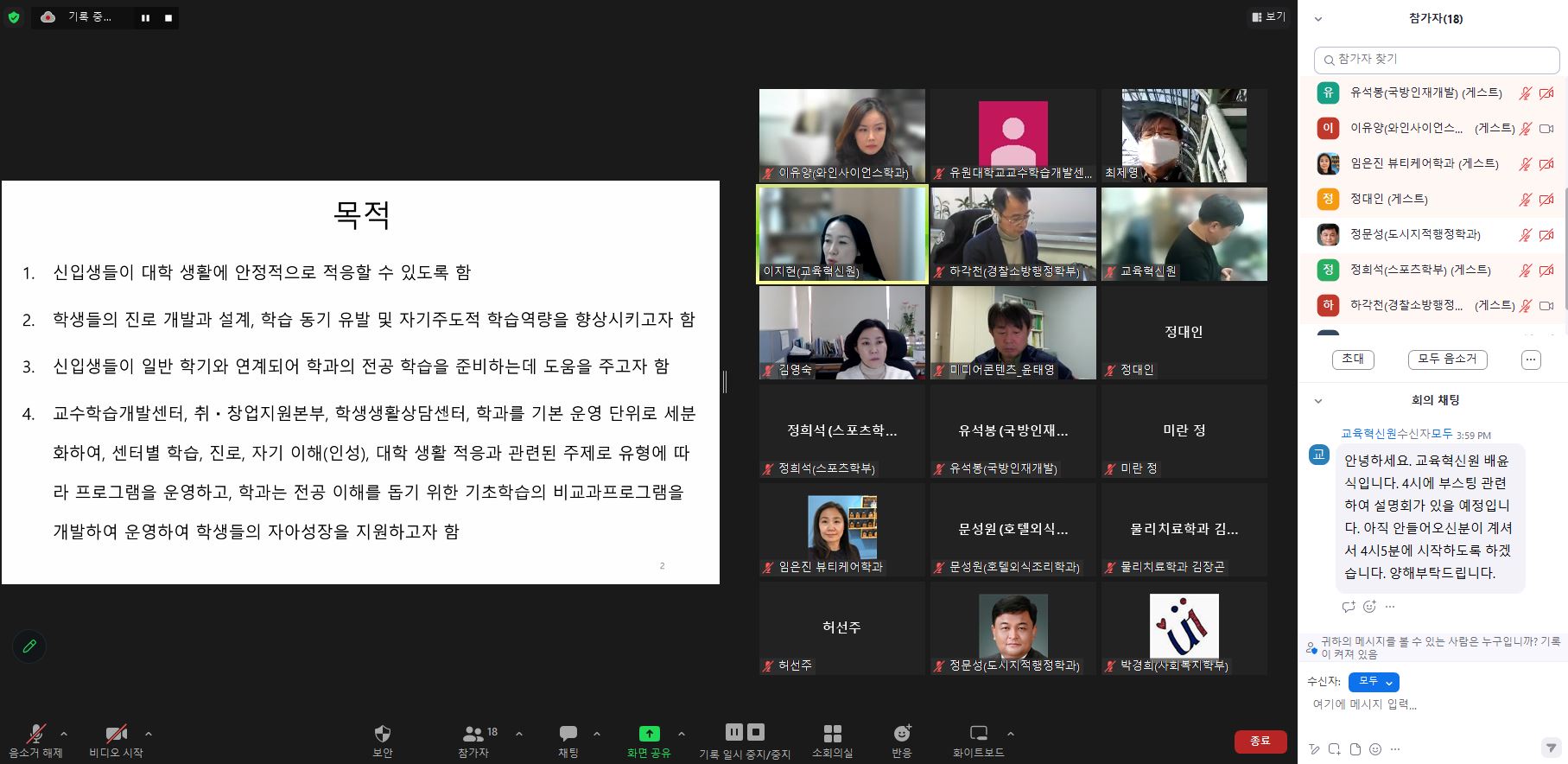
Task: Expand options arrow next to screen share
Action: (x=682, y=734)
